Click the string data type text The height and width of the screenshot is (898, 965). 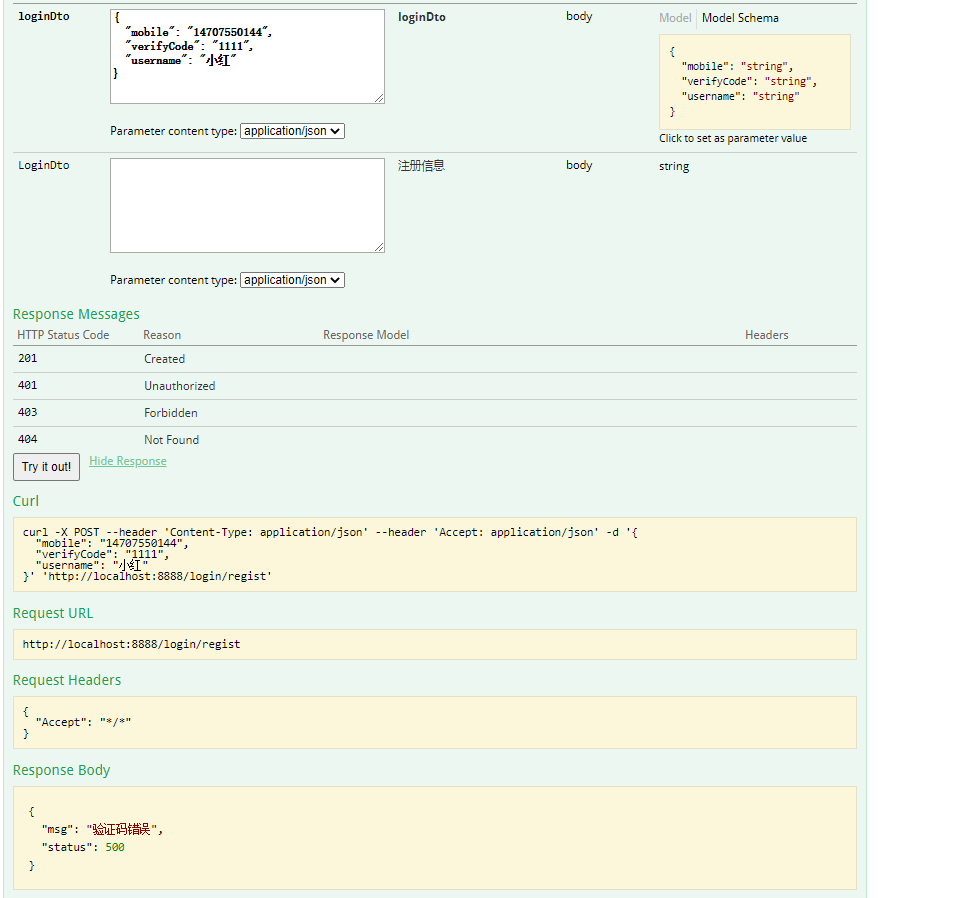click(674, 167)
